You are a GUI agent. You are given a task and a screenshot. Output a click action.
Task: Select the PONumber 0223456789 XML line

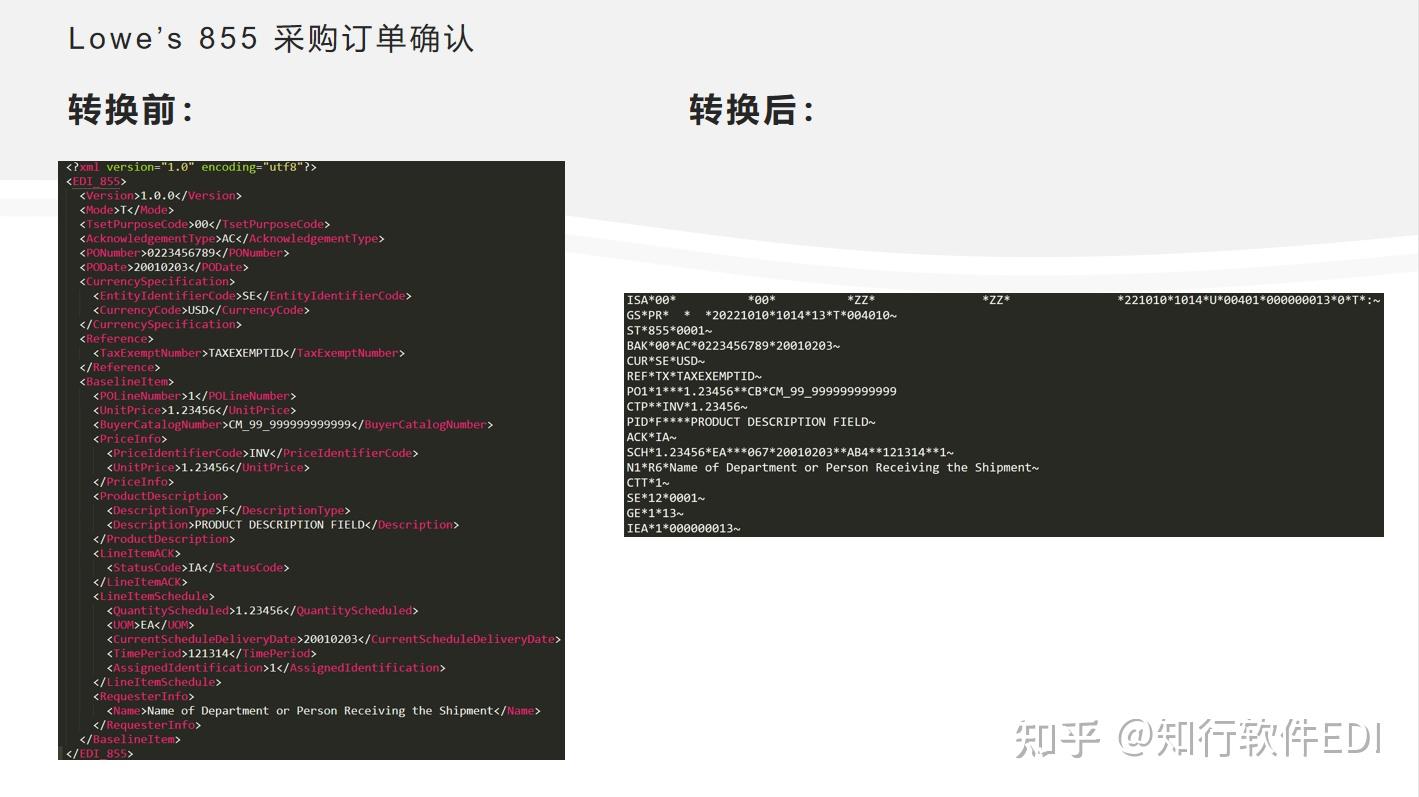(x=185, y=253)
